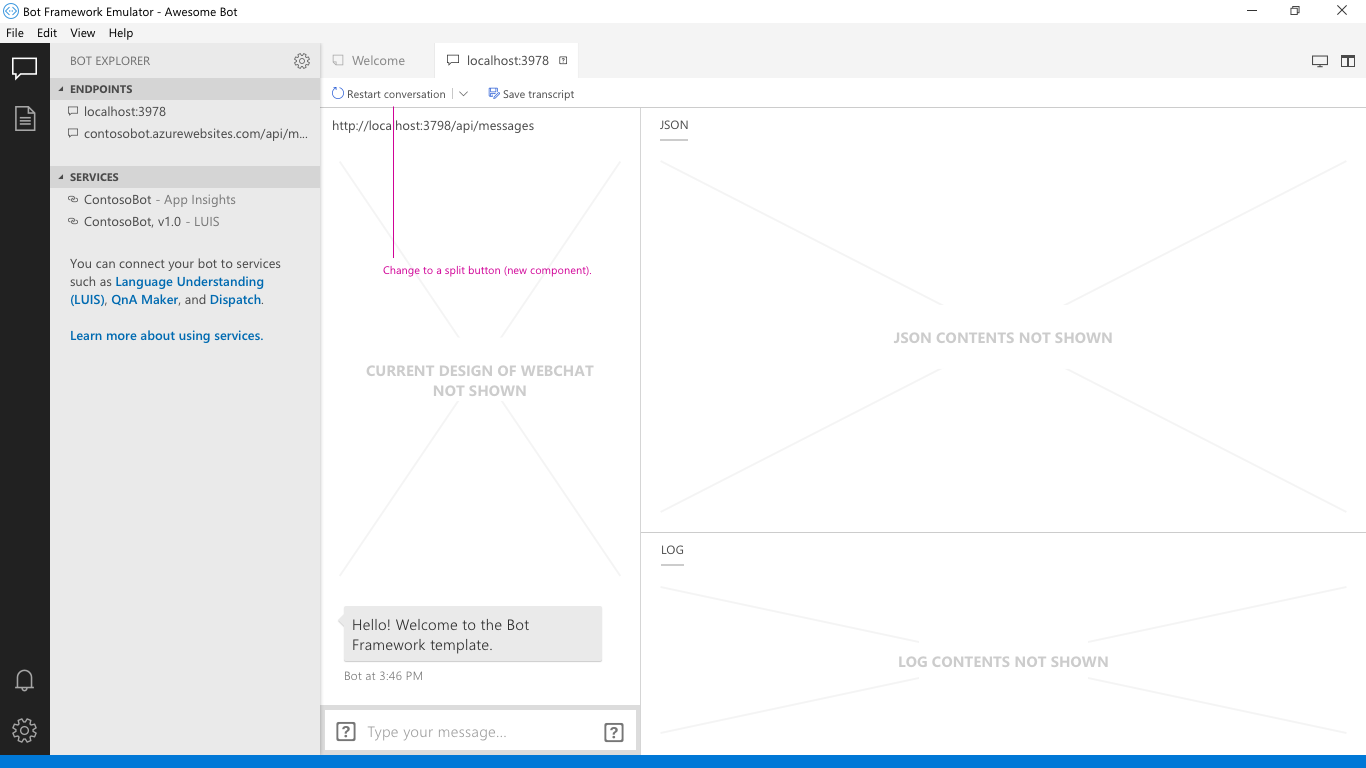Image resolution: width=1366 pixels, height=768 pixels.
Task: Open the resources document icon in the navigation bar
Action: point(25,119)
